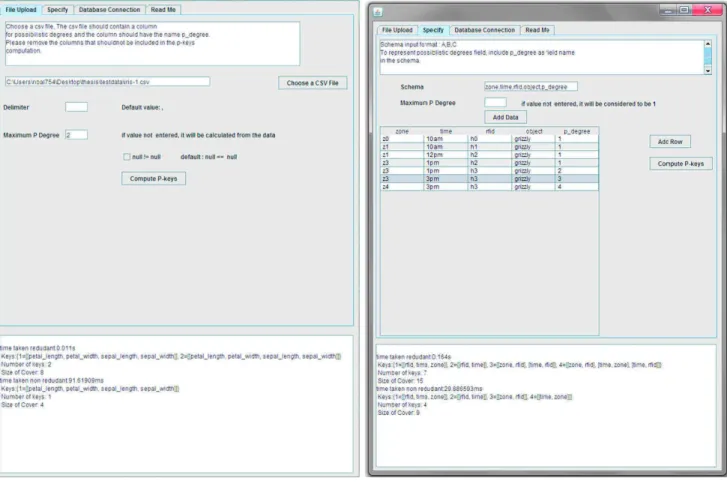Viewport: 727px width, 493px height.
Task: Click 'time taken redudant:0.011s' in the left output
Action: point(38,348)
